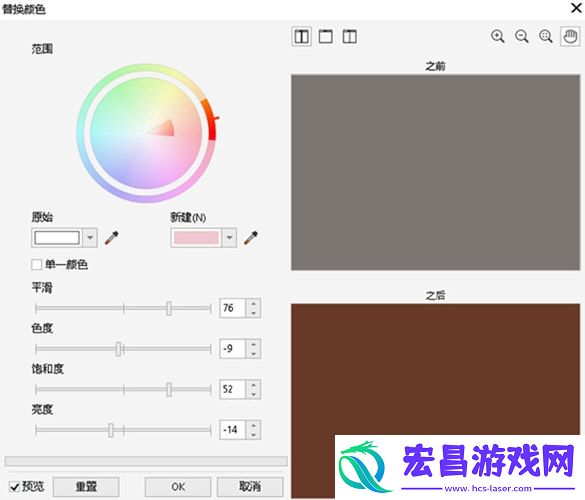
Task: Decrease 平滑 value with down arrow
Action: (253, 313)
